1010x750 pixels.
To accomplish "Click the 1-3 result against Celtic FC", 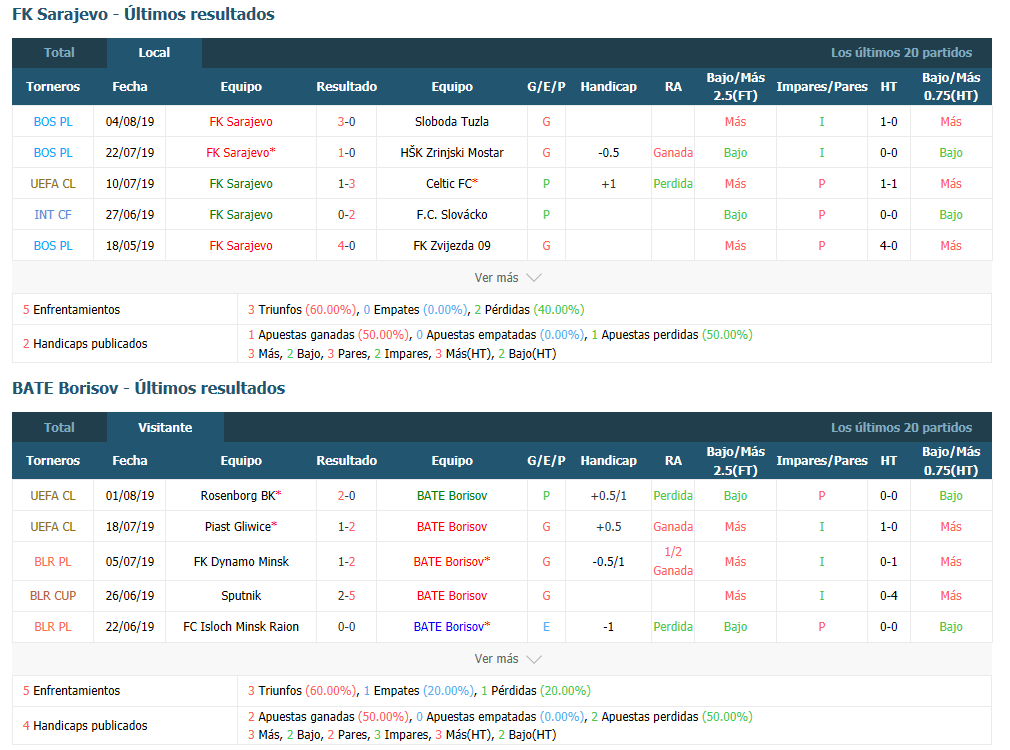I will [347, 184].
